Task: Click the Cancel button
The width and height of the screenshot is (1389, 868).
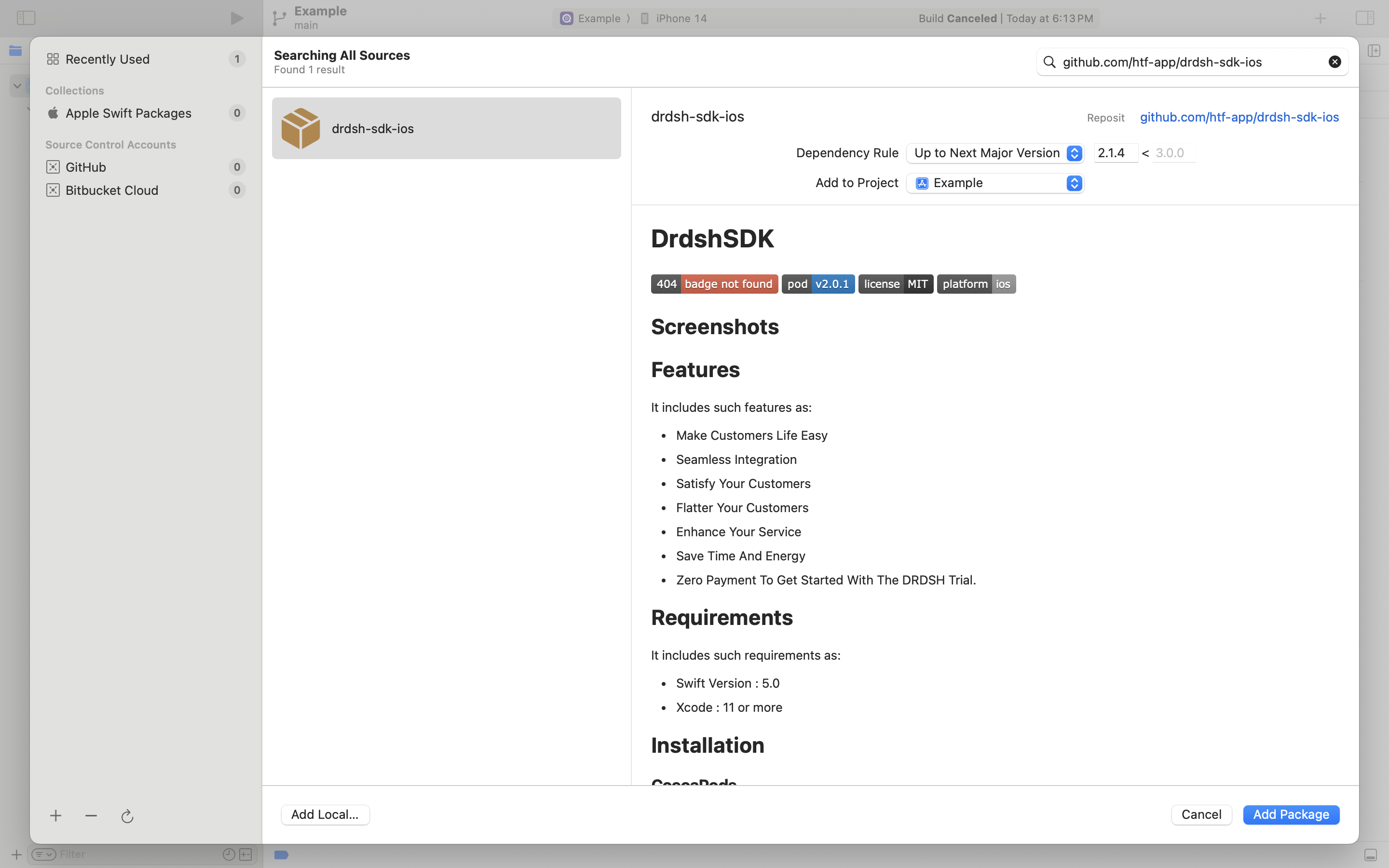Action: pyautogui.click(x=1201, y=814)
